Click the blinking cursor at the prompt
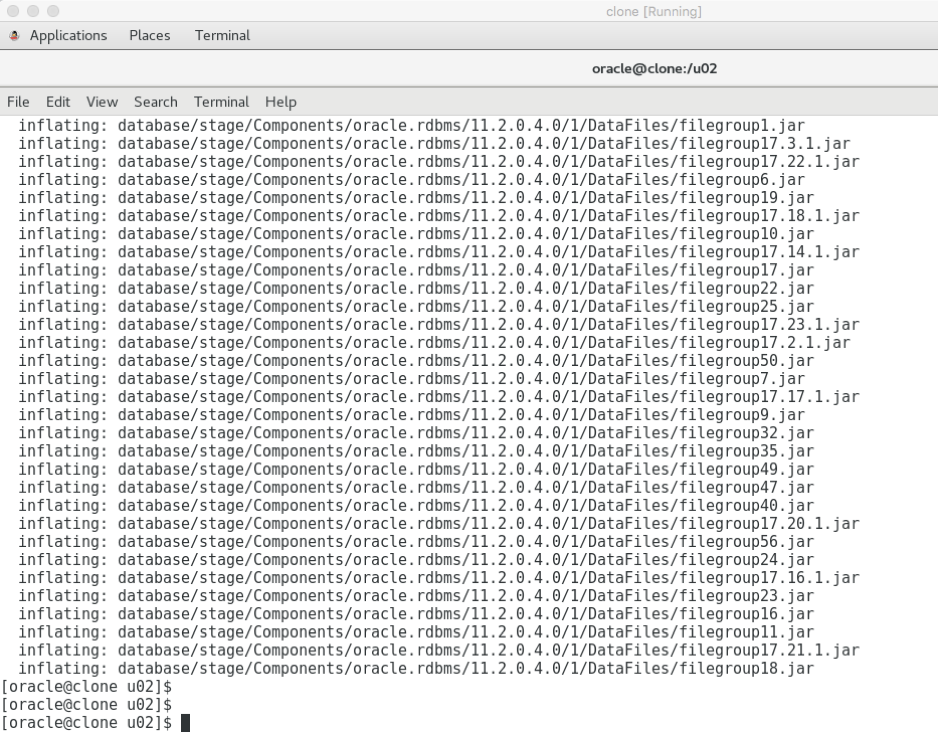The width and height of the screenshot is (938, 737). click(x=184, y=722)
